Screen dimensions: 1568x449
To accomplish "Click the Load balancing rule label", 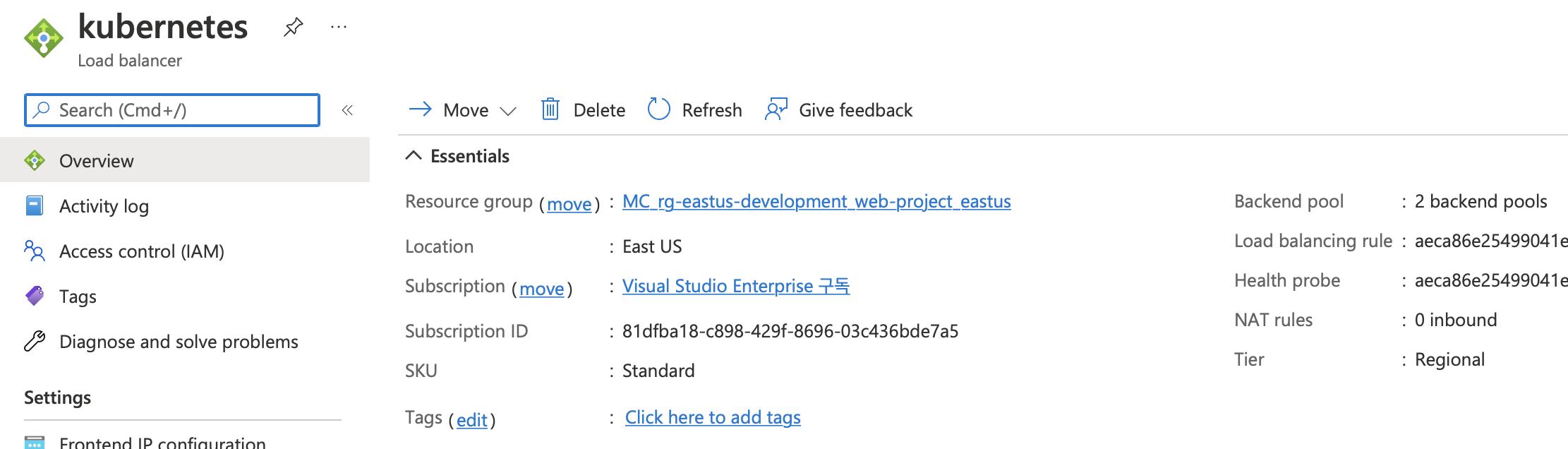I will pos(1313,241).
